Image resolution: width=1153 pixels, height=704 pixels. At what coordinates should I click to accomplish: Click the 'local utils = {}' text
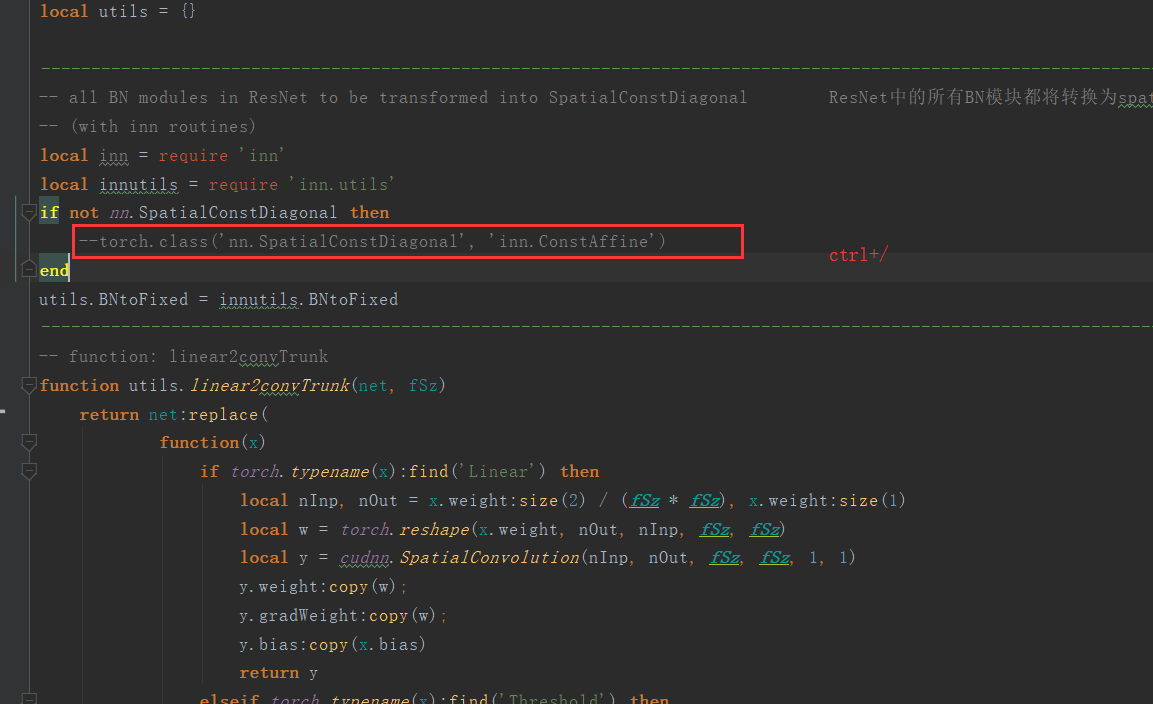click(x=118, y=11)
